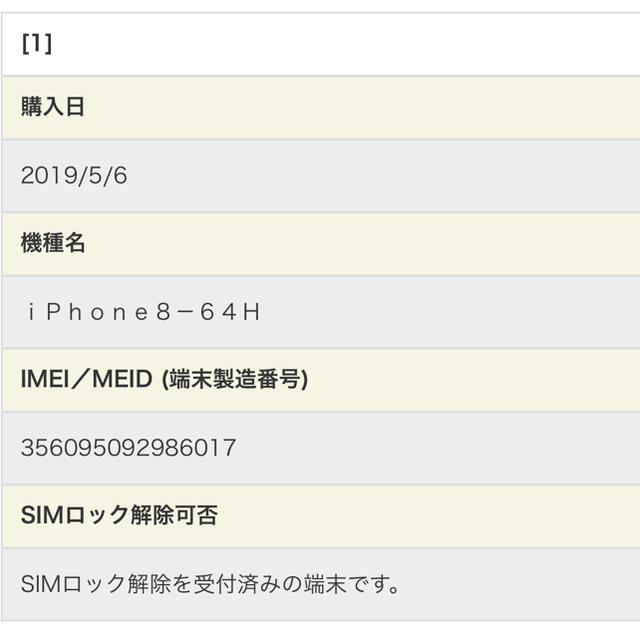Click the iPhone8-64H model name value

pos(143,312)
